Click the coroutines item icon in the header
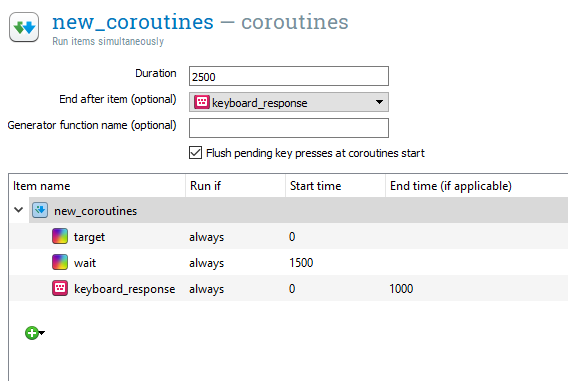The image size is (568, 381). click(24, 27)
